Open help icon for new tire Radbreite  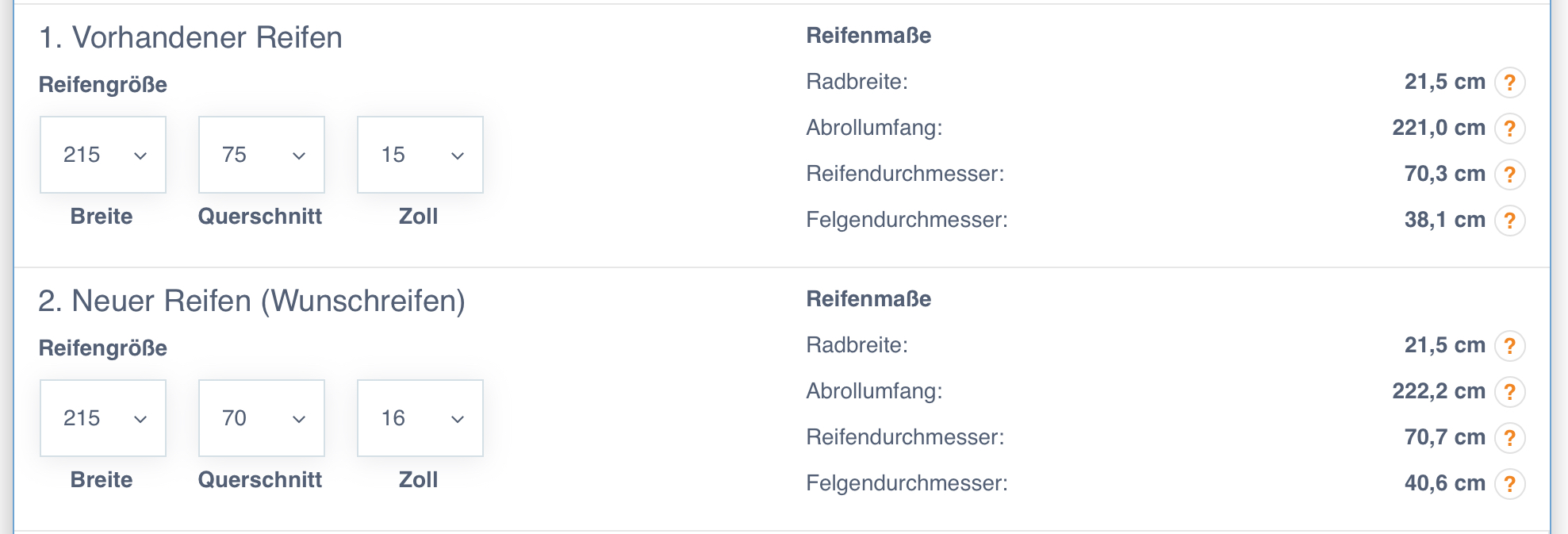1509,346
